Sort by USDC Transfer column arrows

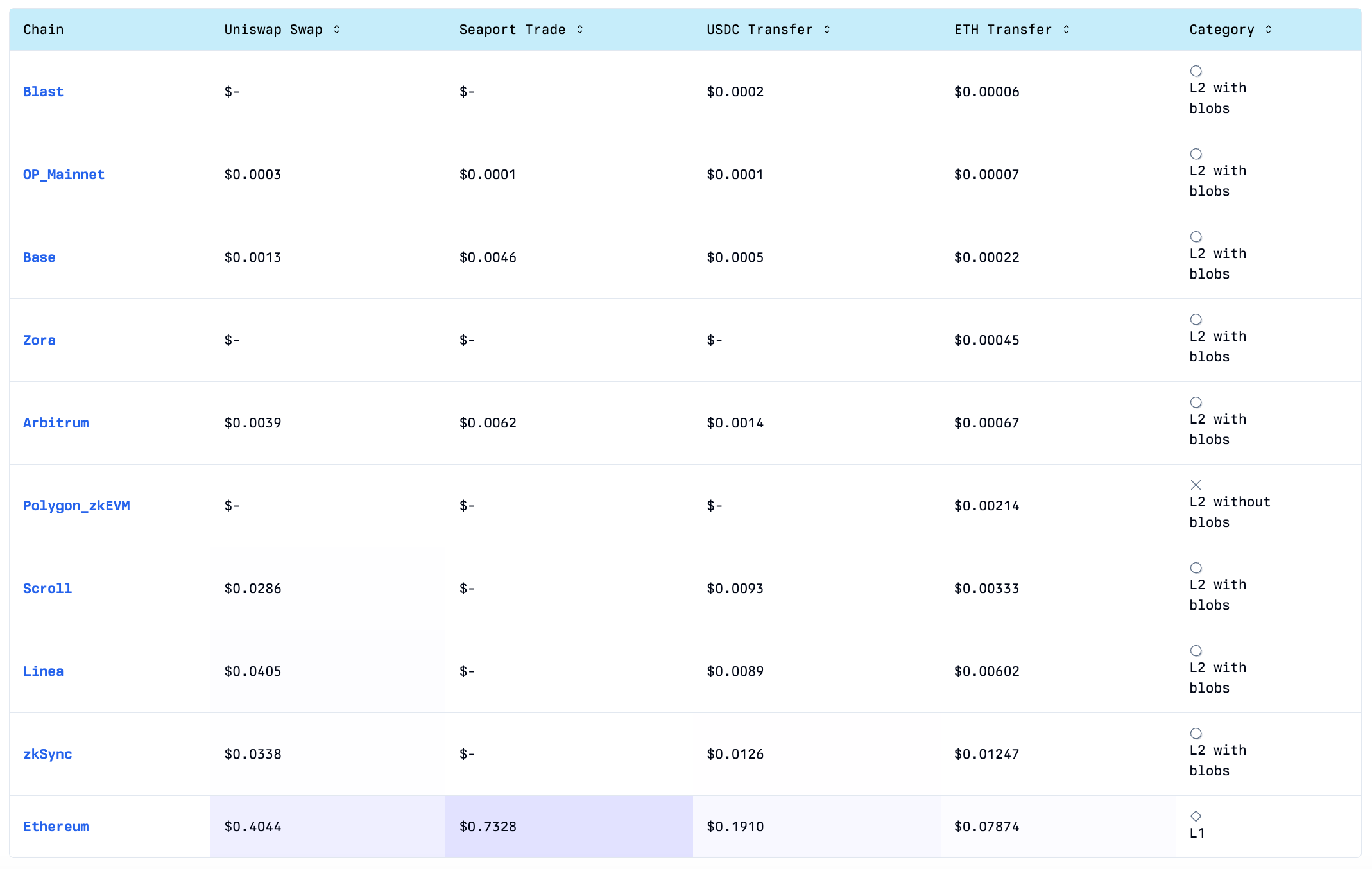[827, 30]
